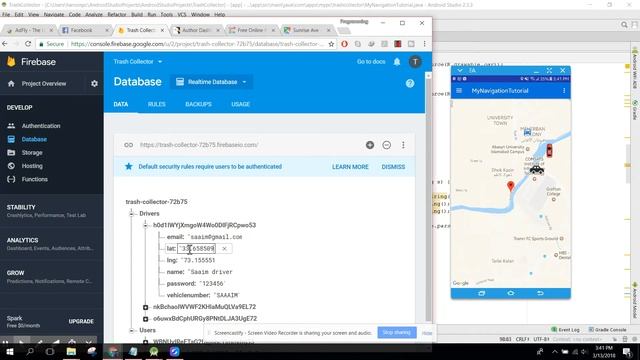
Task: Cancel lat edit with the X icon
Action: point(224,249)
